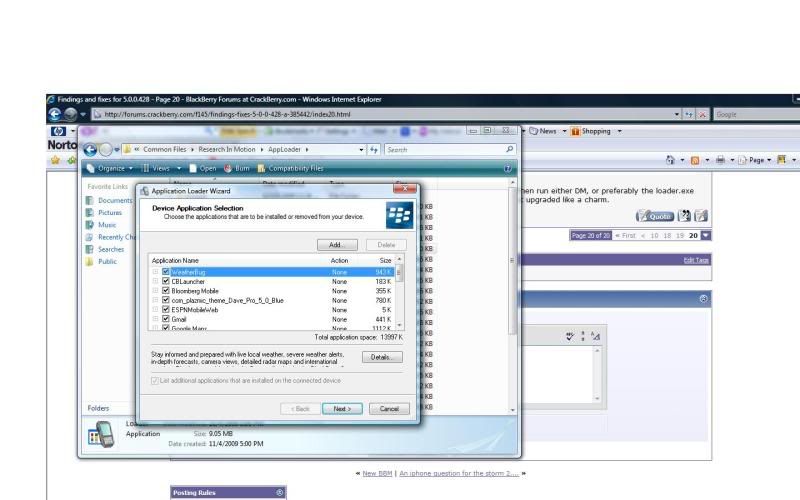
Task: Click the red stop button beside address bar
Action: pos(702,115)
